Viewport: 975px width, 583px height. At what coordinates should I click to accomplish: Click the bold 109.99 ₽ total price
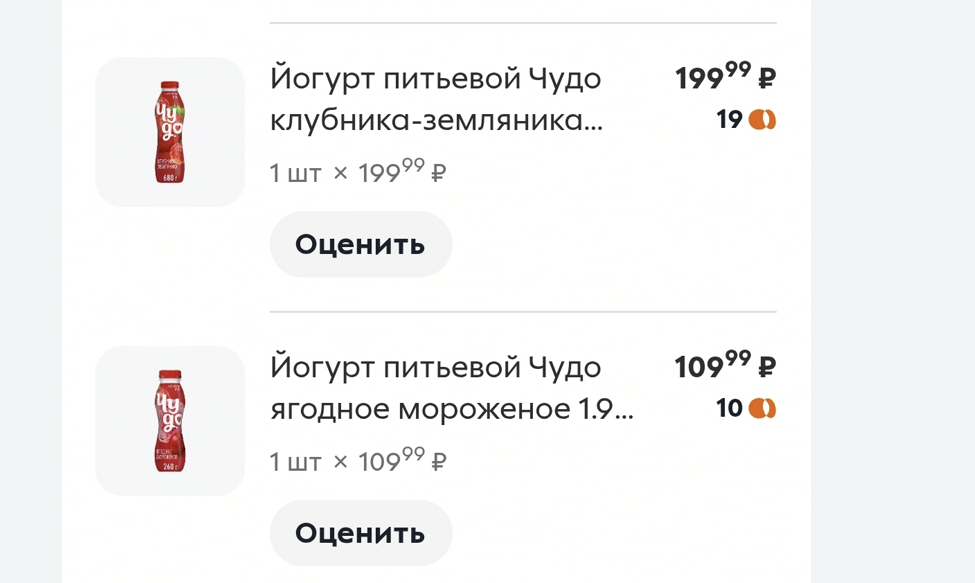726,365
